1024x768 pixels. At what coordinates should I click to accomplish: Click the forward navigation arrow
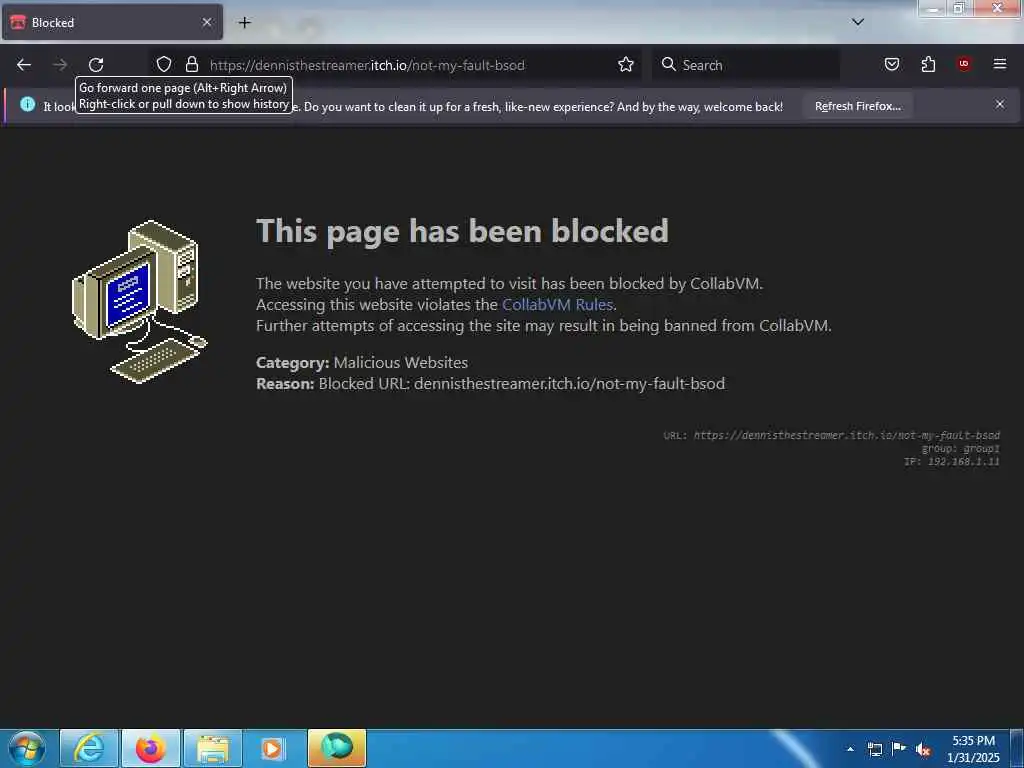click(60, 65)
